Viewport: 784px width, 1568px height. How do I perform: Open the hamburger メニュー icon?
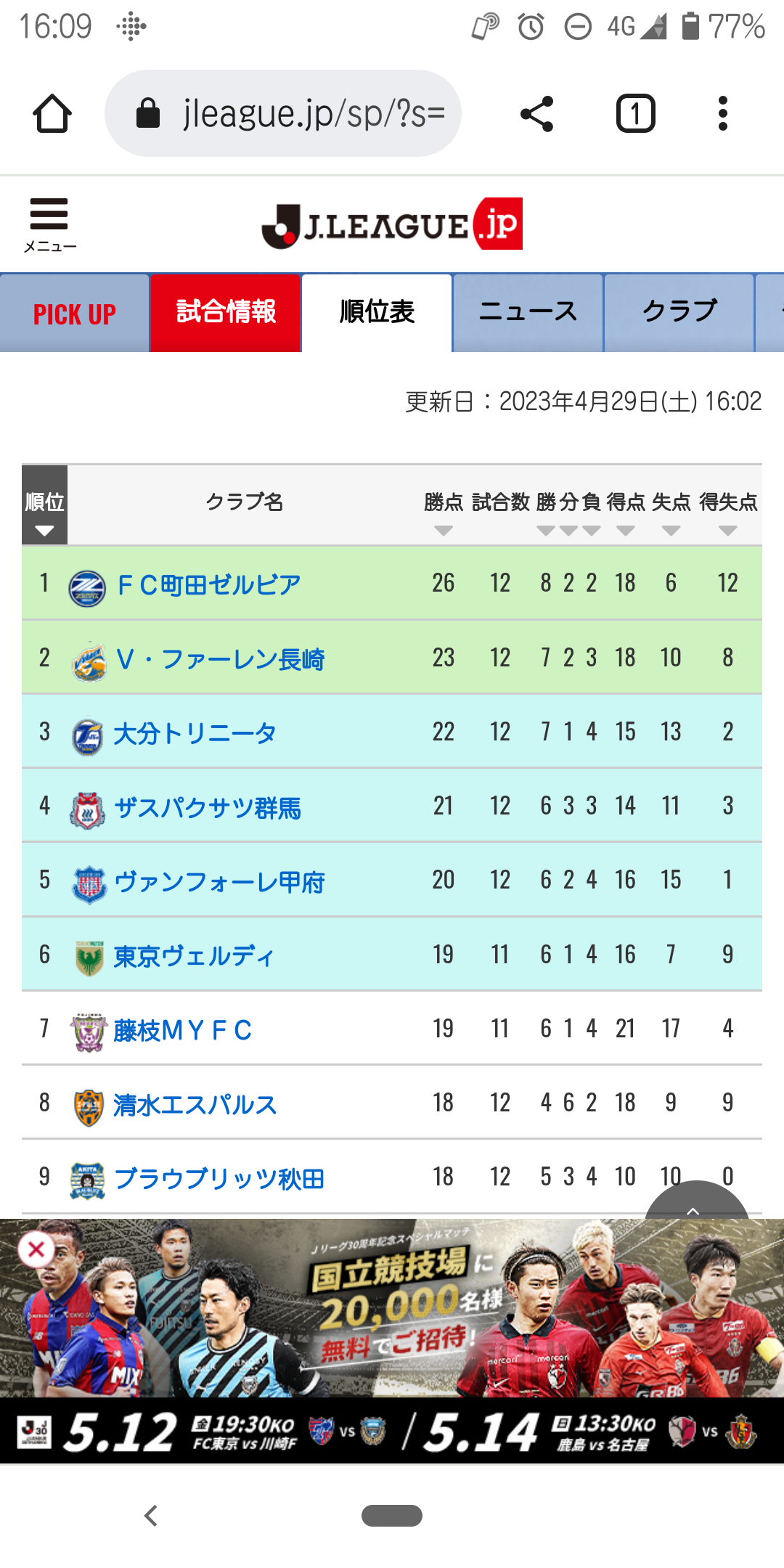point(49,224)
